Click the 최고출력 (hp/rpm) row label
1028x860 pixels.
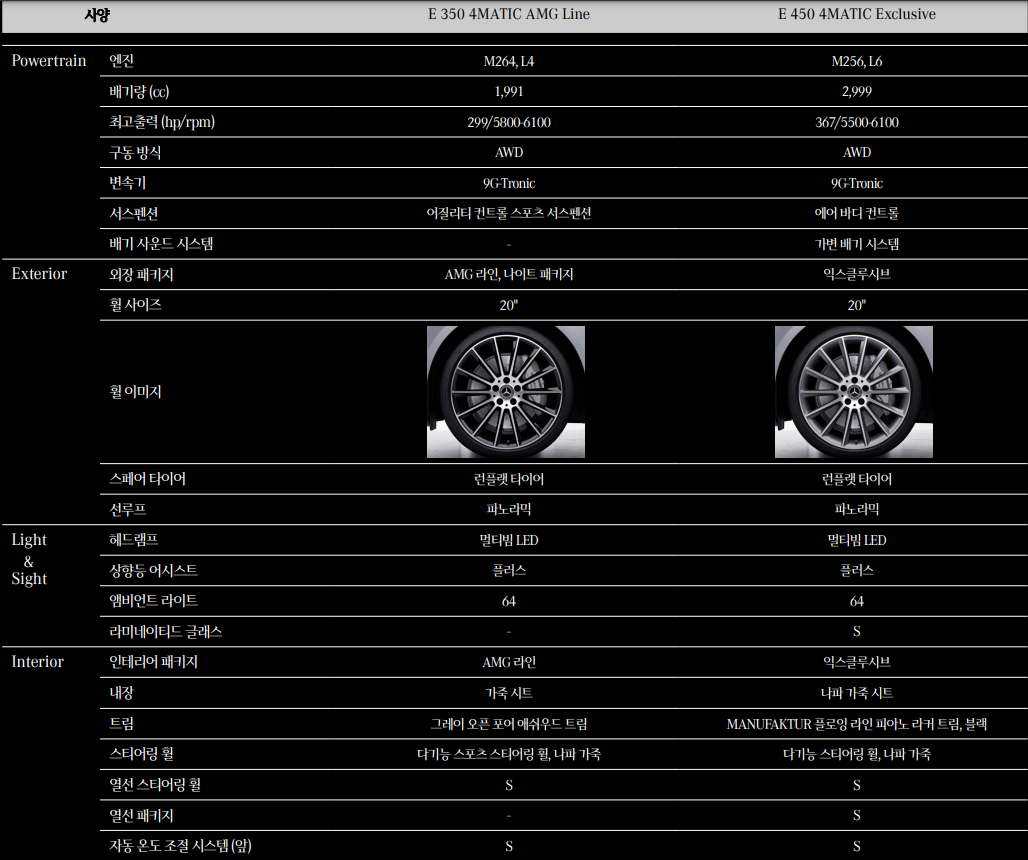162,122
